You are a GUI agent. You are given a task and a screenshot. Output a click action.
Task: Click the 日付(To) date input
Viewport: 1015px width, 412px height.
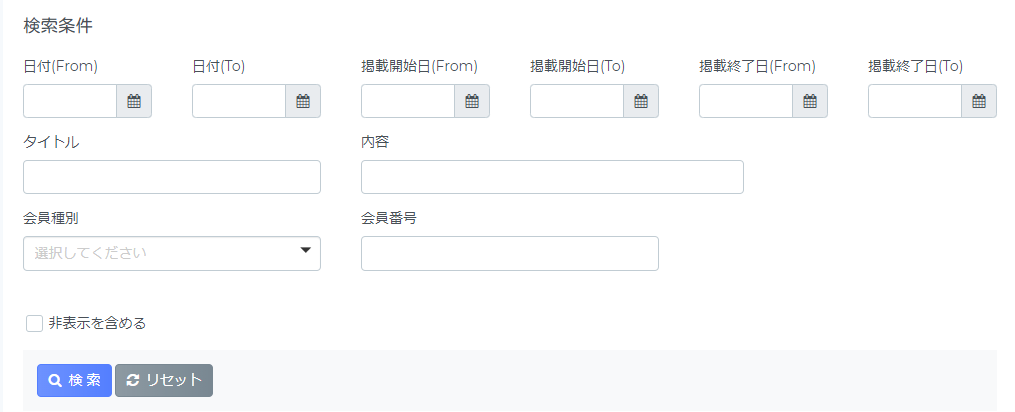click(239, 101)
